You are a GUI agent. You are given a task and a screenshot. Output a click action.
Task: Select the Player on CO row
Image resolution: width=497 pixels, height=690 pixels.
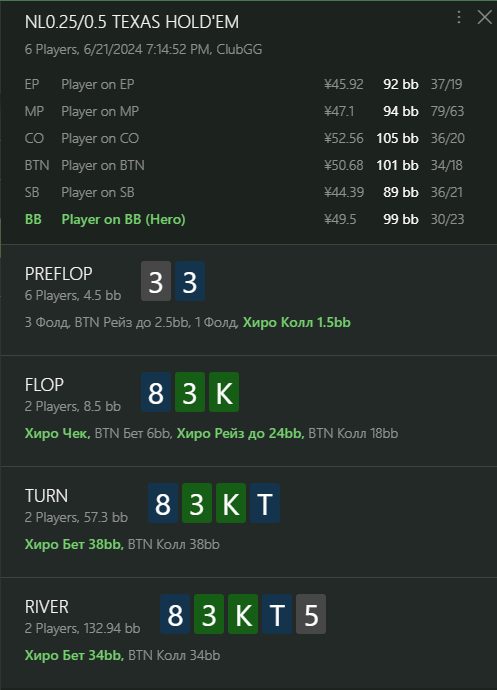244,138
